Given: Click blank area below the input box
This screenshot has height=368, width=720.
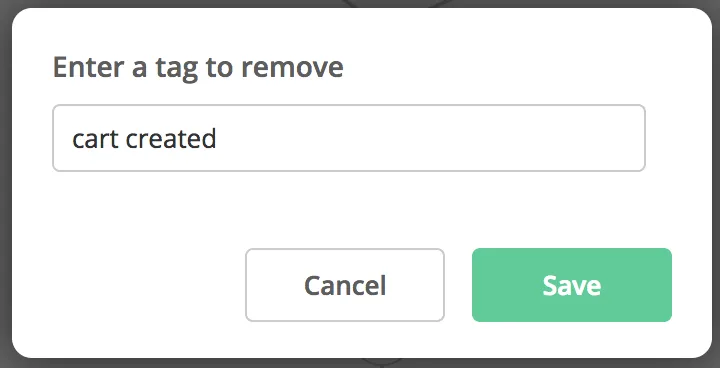Looking at the screenshot, I should 349,207.
